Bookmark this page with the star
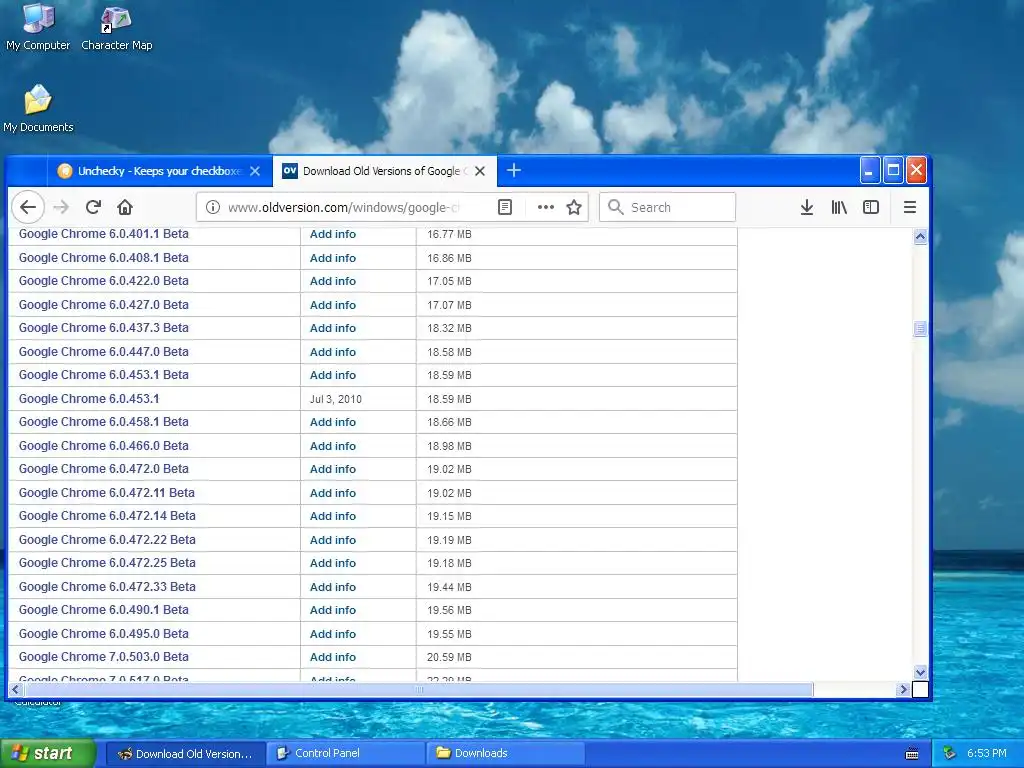 click(x=574, y=207)
